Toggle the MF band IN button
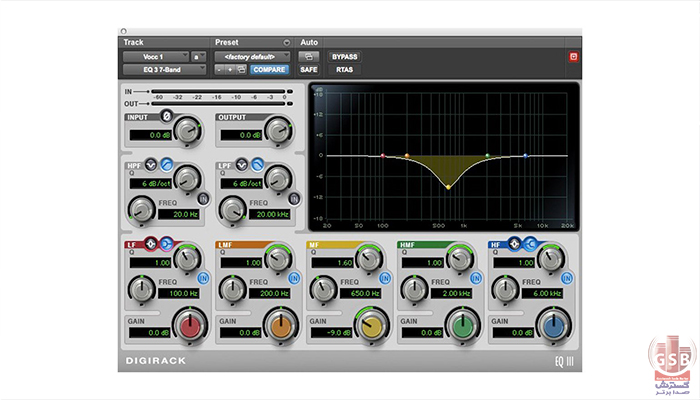Viewport: 700px width, 400px height. 384,276
